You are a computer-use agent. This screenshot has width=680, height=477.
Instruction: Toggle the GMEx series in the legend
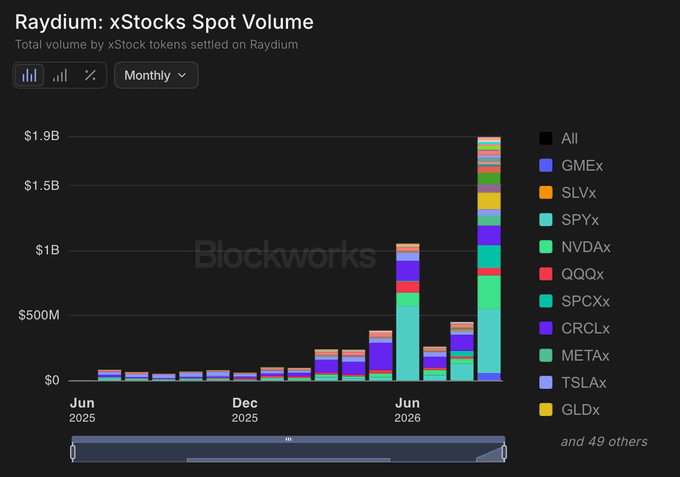(571, 165)
